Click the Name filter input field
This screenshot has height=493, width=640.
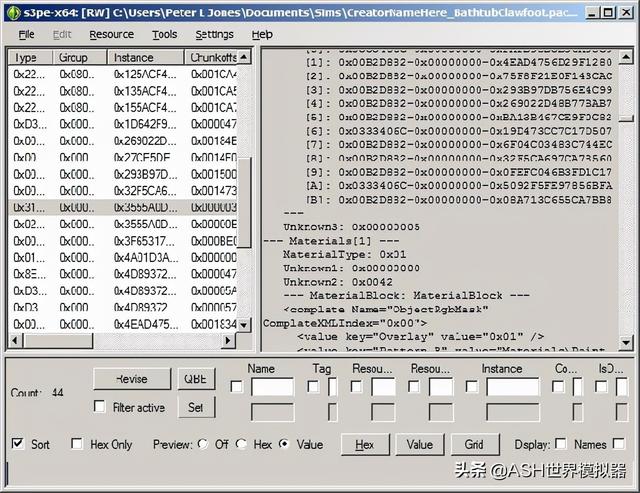coord(272,387)
